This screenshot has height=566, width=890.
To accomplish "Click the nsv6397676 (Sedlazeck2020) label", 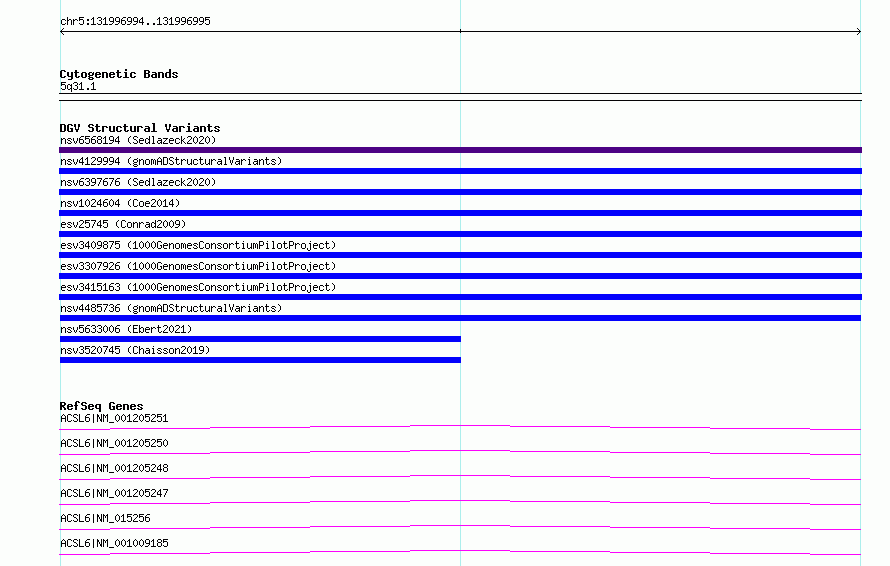I will 138,182.
